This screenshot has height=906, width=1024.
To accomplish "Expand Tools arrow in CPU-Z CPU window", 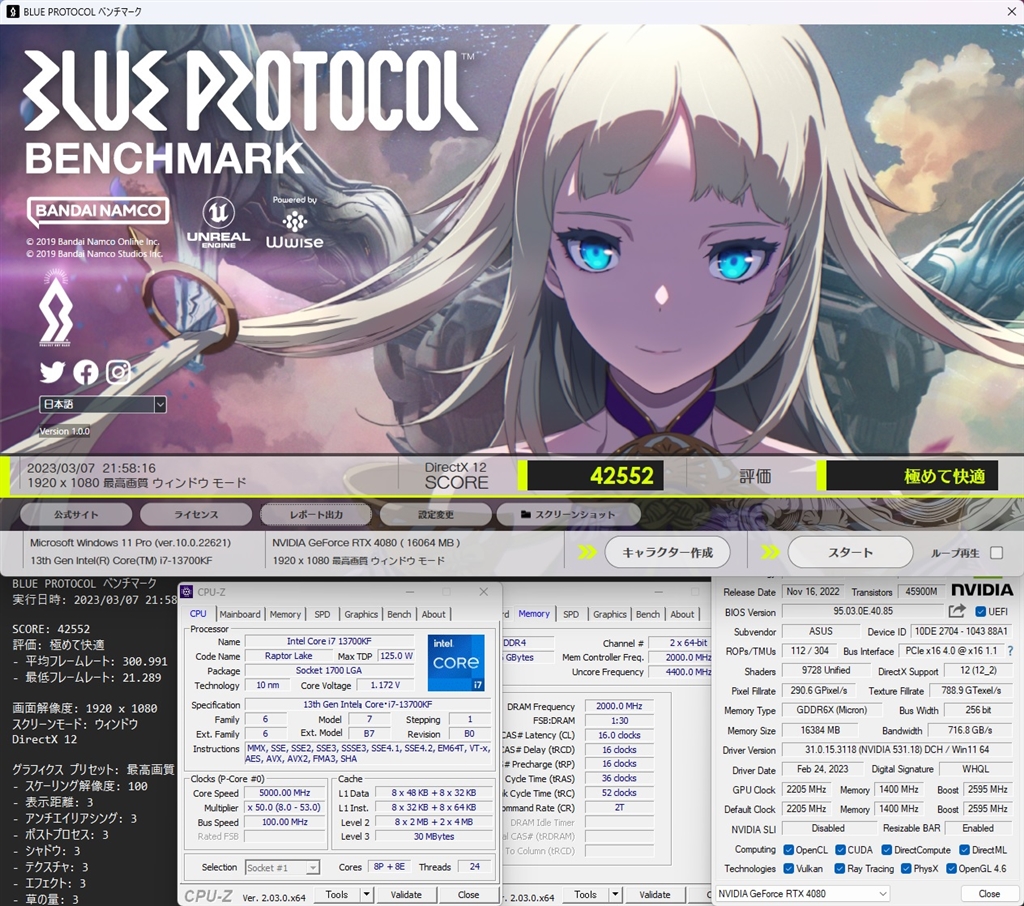I will pyautogui.click(x=366, y=894).
